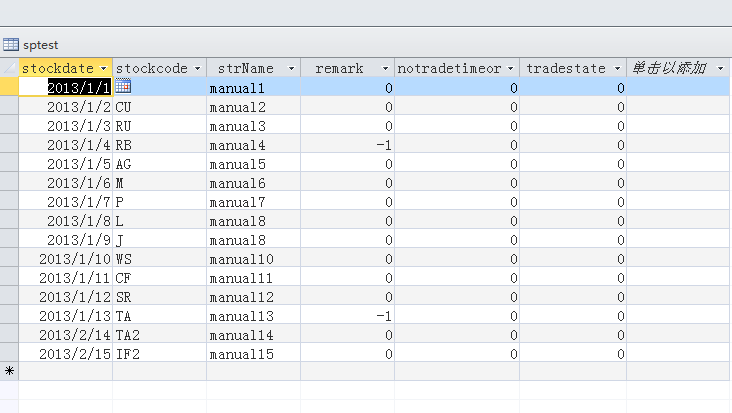Image resolution: width=732 pixels, height=413 pixels.
Task: Click the manual10 strName cell
Action: click(x=249, y=259)
